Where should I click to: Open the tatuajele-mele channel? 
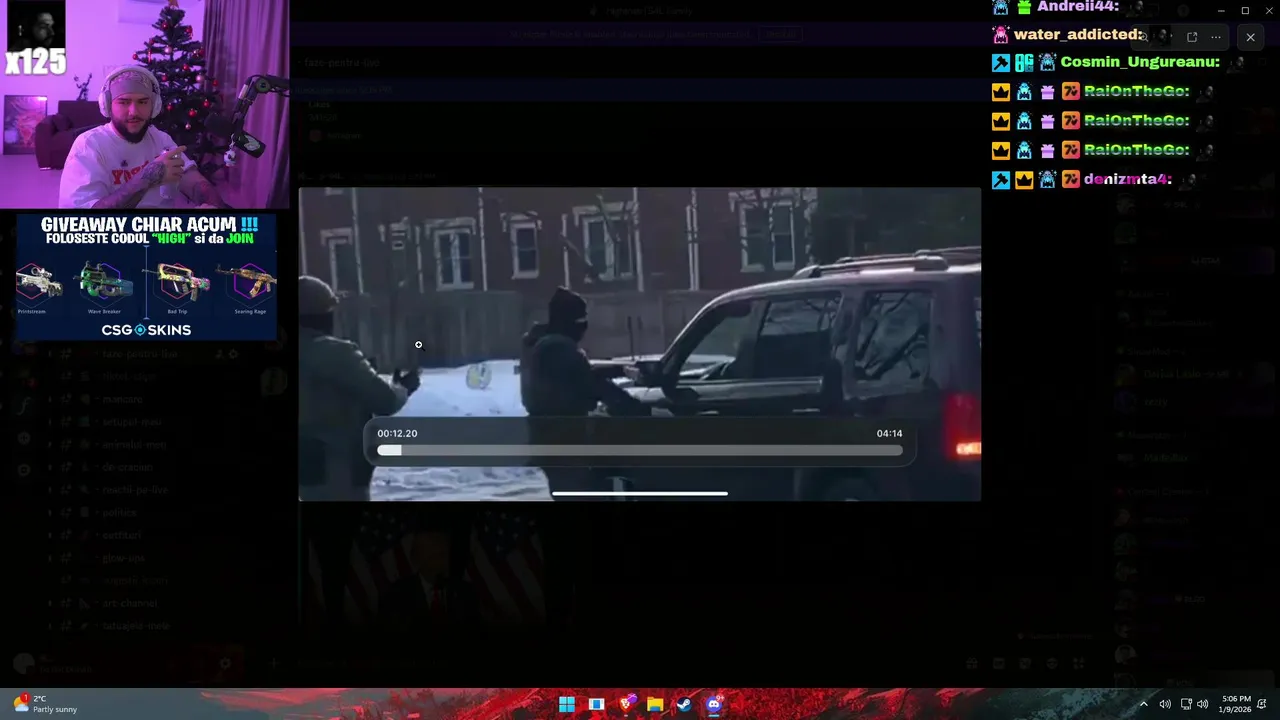tap(136, 626)
